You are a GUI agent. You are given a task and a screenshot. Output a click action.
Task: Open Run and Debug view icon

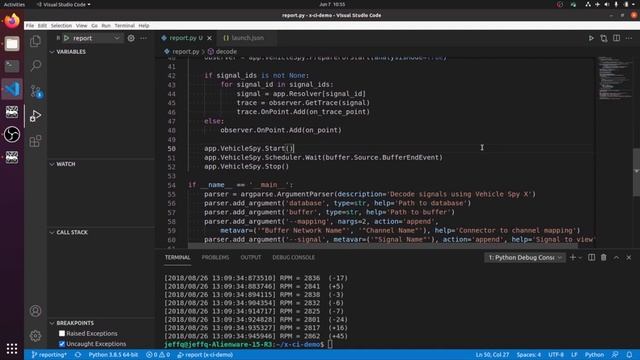pos(36,116)
